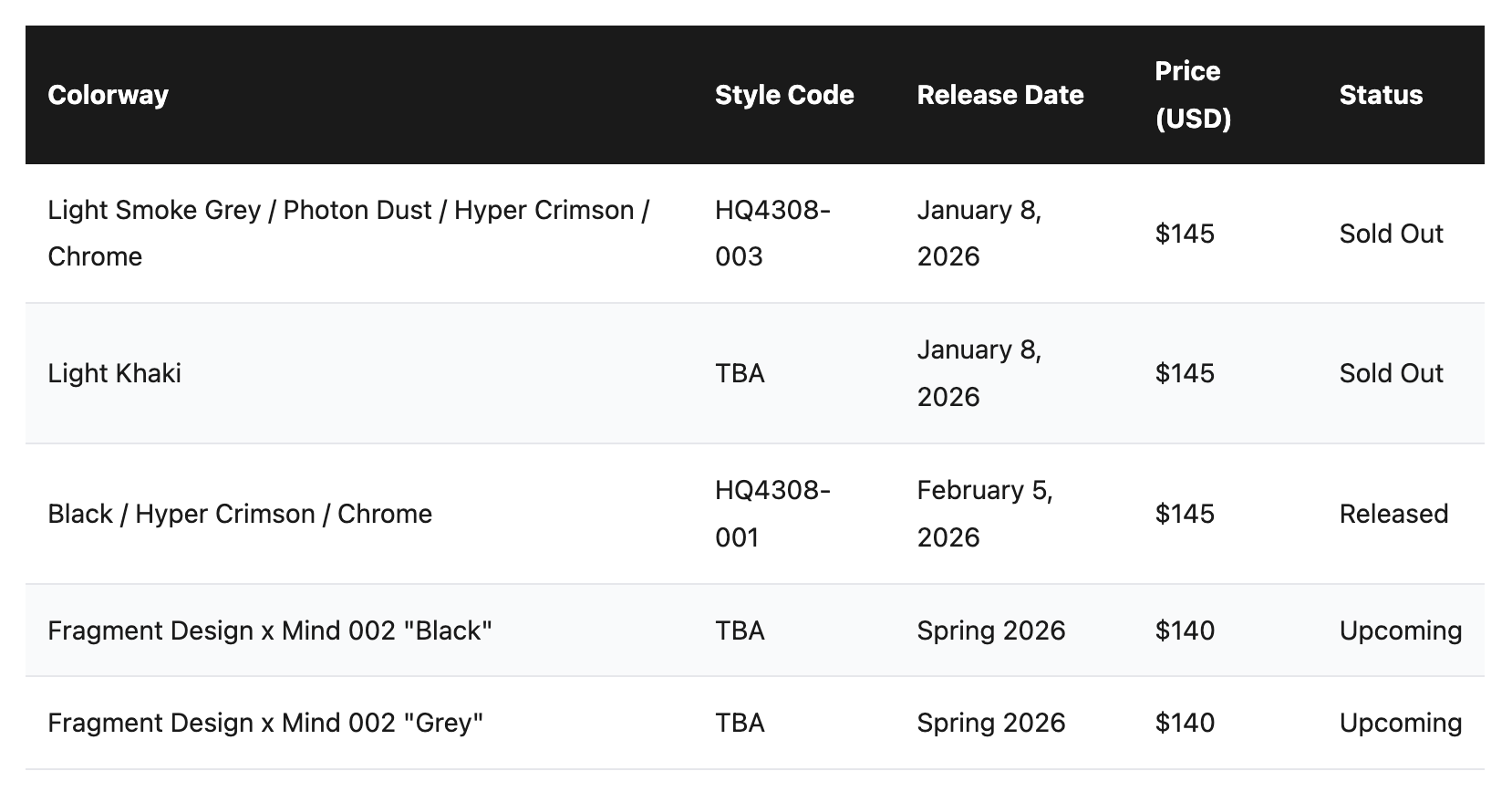Select the Light Smoke Grey colorway cell

[x=347, y=233]
